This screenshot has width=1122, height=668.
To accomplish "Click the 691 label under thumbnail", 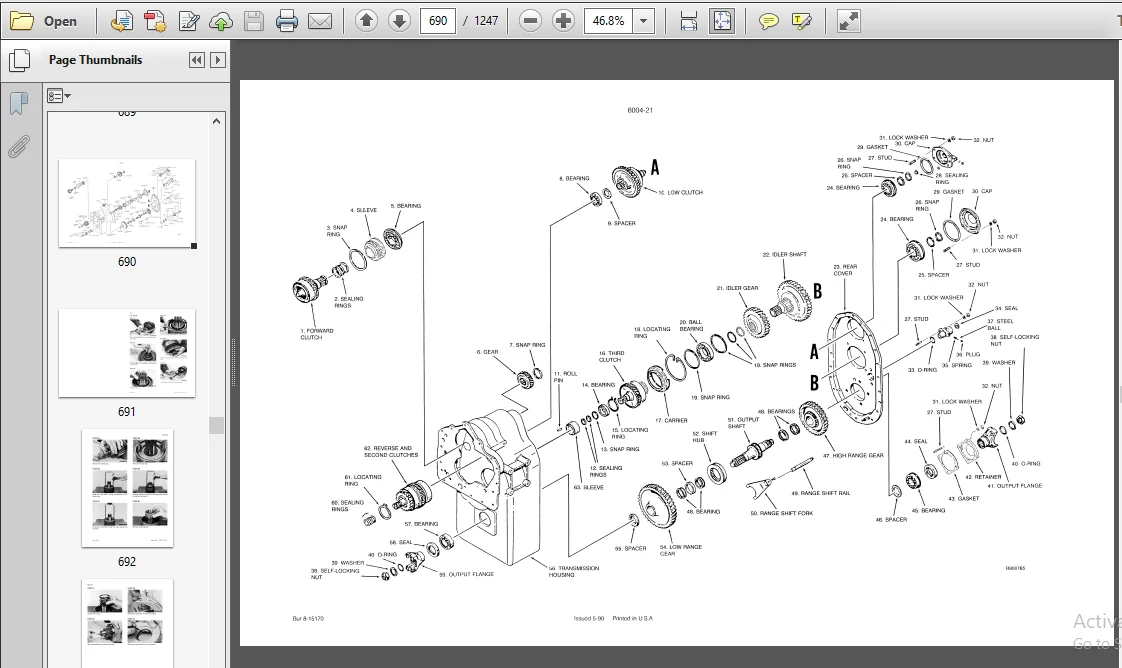I will tap(127, 412).
